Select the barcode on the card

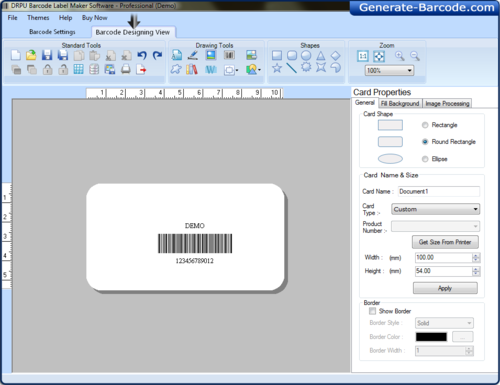pos(195,243)
